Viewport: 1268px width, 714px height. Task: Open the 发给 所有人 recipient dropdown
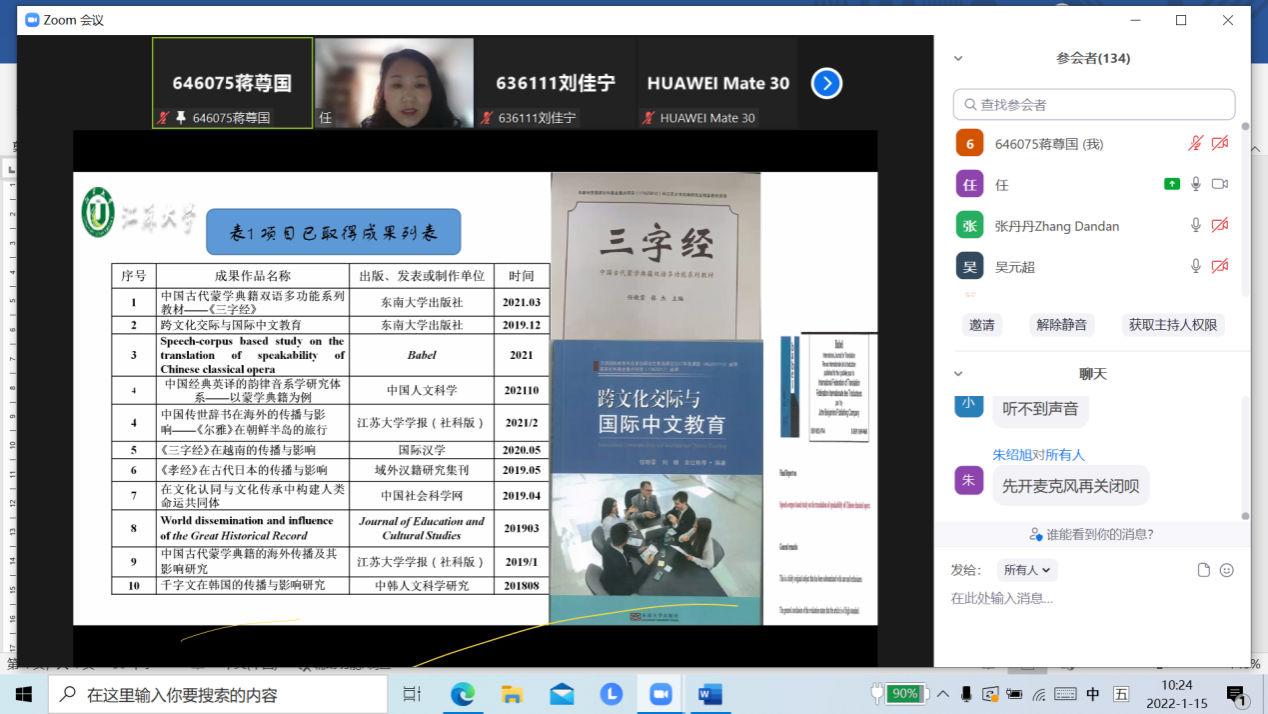1027,570
